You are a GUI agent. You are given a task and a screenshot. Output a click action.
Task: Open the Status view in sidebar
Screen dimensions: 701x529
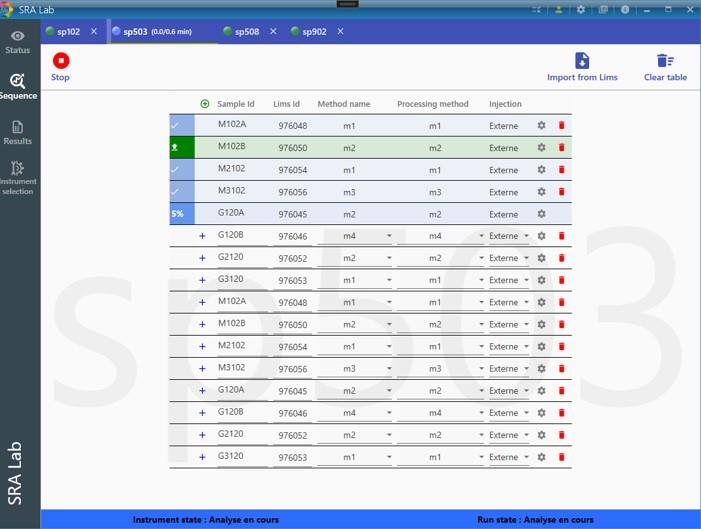tap(17, 41)
